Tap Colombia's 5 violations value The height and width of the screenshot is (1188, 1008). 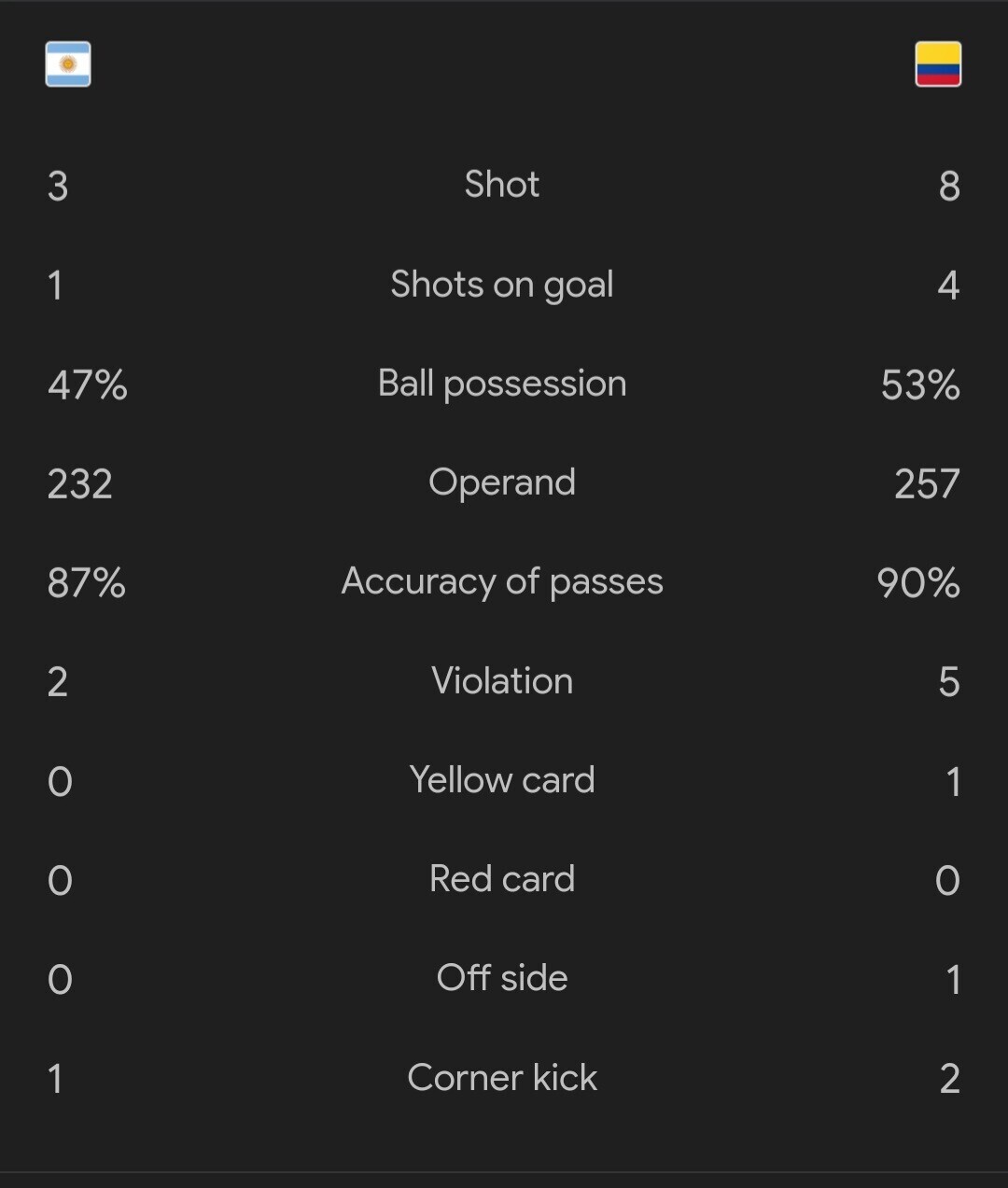coord(949,682)
